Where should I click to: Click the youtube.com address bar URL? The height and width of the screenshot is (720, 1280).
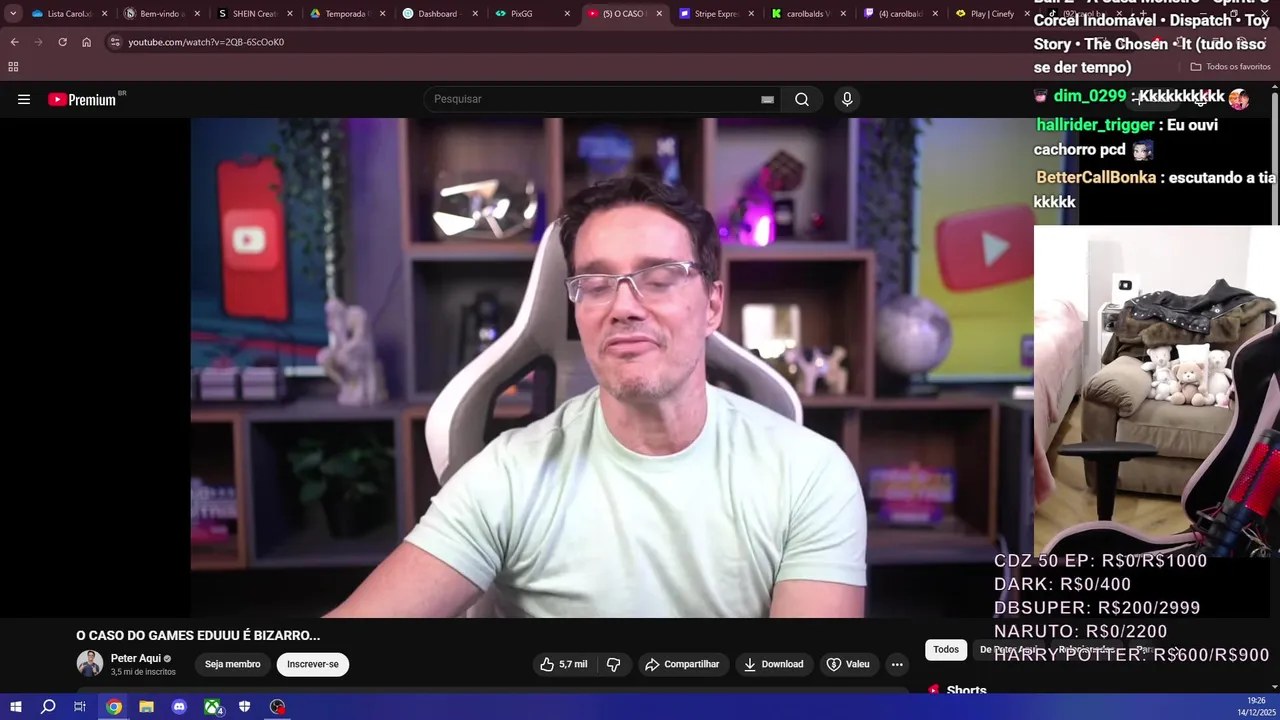pos(206,42)
